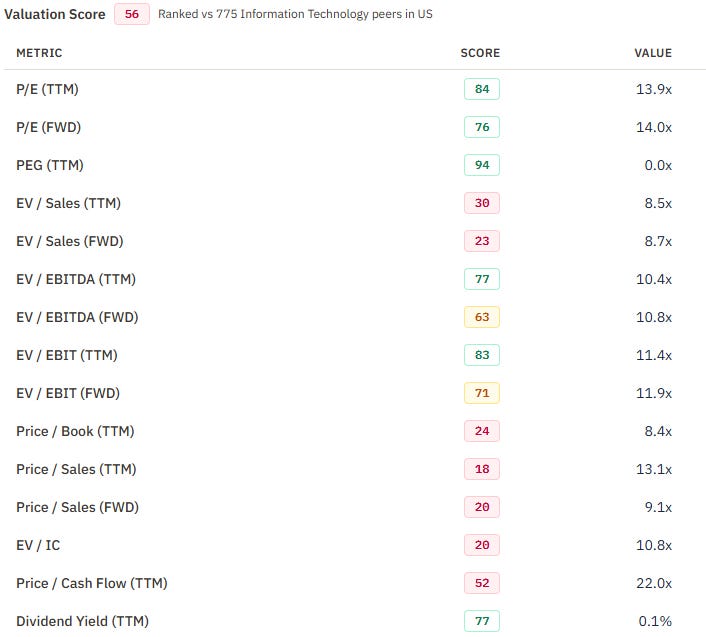Click value 13.9x for P/E (TTM)
706x637 pixels.
pyautogui.click(x=654, y=89)
